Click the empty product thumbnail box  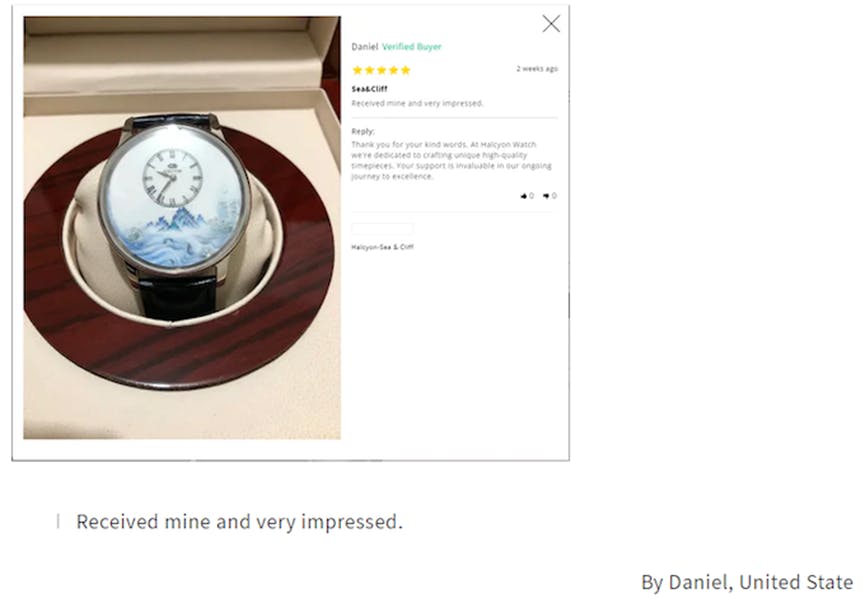[x=382, y=229]
